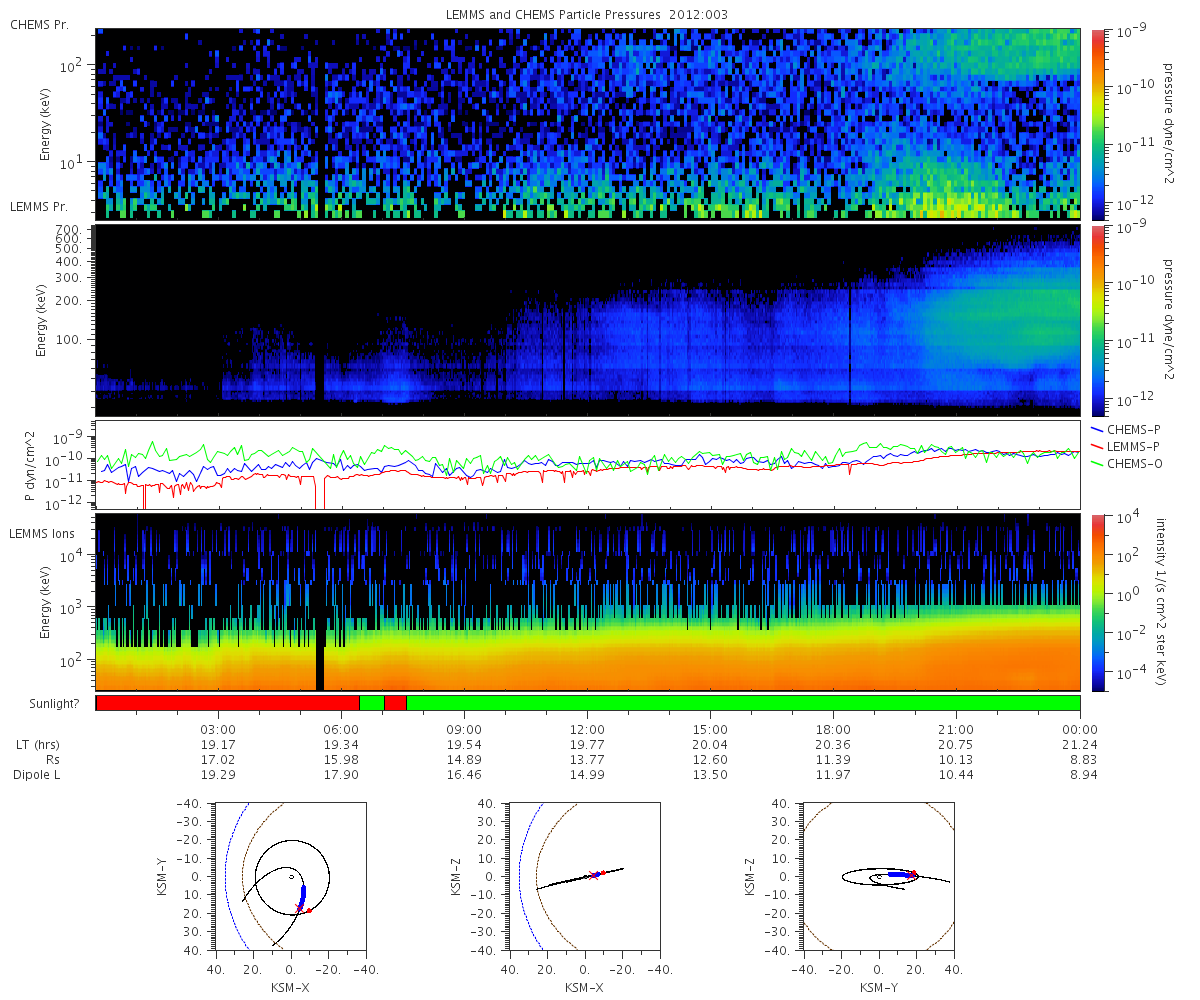Click Dipole L value 14.99
The image size is (1200, 1000).
[x=587, y=775]
